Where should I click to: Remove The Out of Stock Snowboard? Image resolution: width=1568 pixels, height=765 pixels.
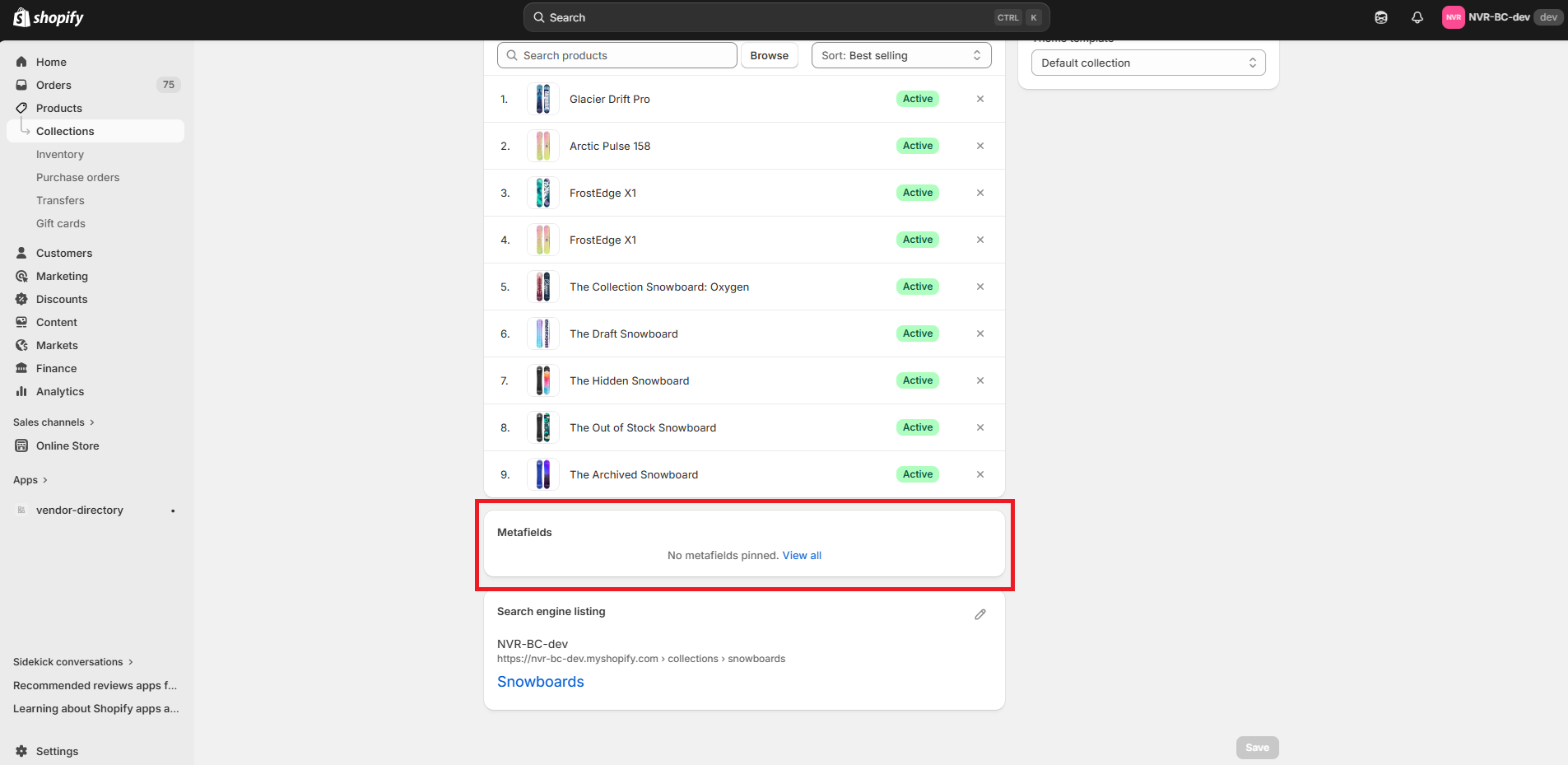click(980, 427)
